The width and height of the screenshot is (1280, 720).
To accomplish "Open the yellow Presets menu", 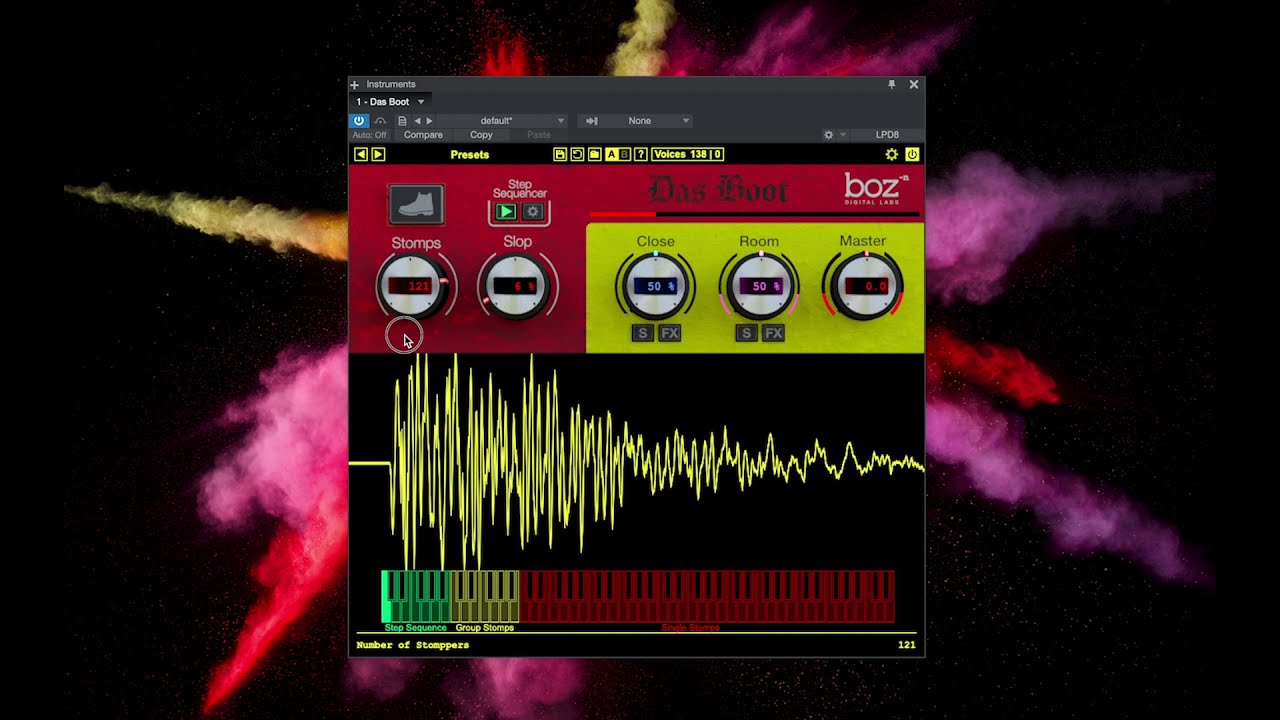I will click(469, 155).
